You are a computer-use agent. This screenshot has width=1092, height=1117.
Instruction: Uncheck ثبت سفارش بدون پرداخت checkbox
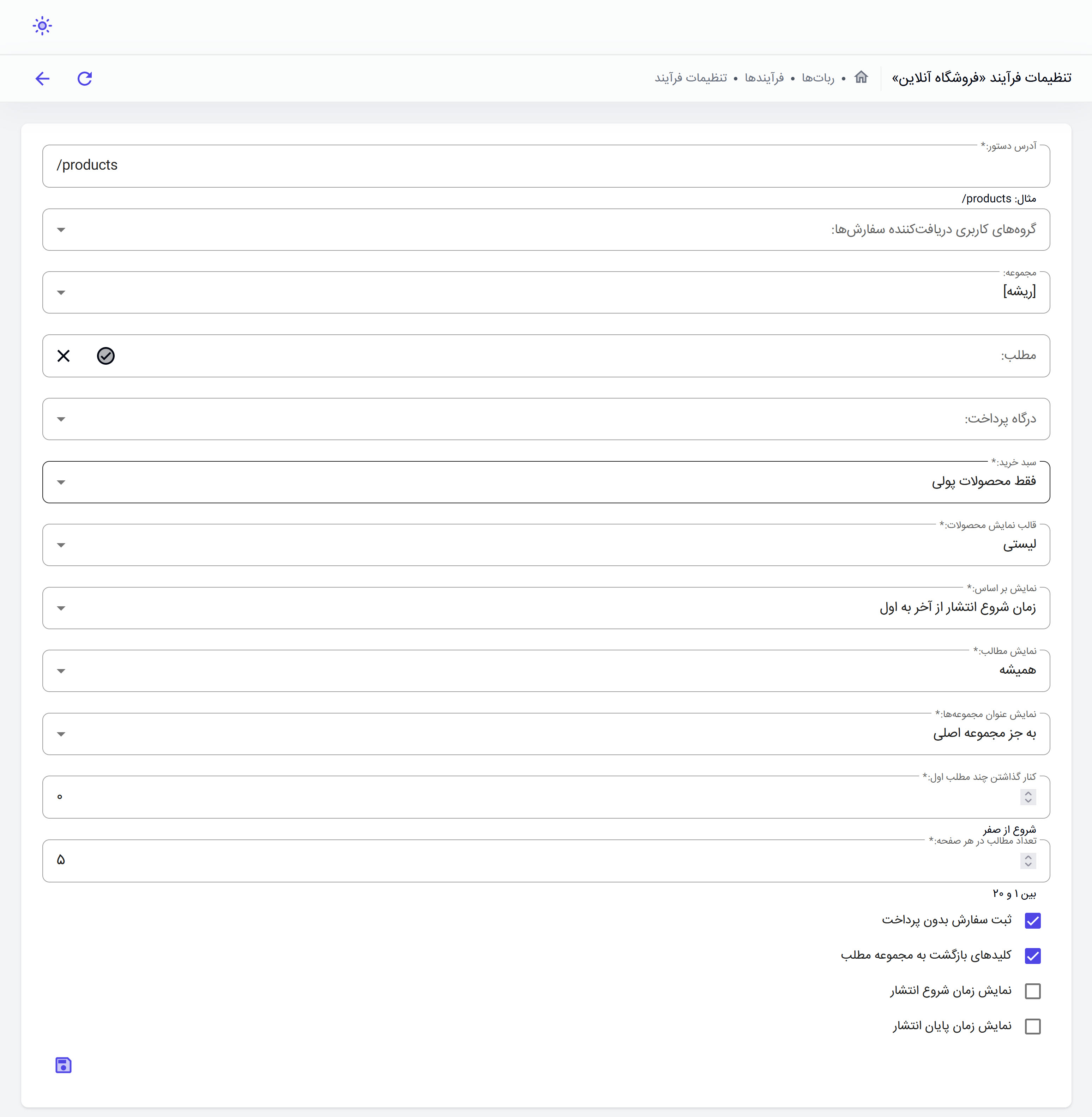click(x=1032, y=921)
